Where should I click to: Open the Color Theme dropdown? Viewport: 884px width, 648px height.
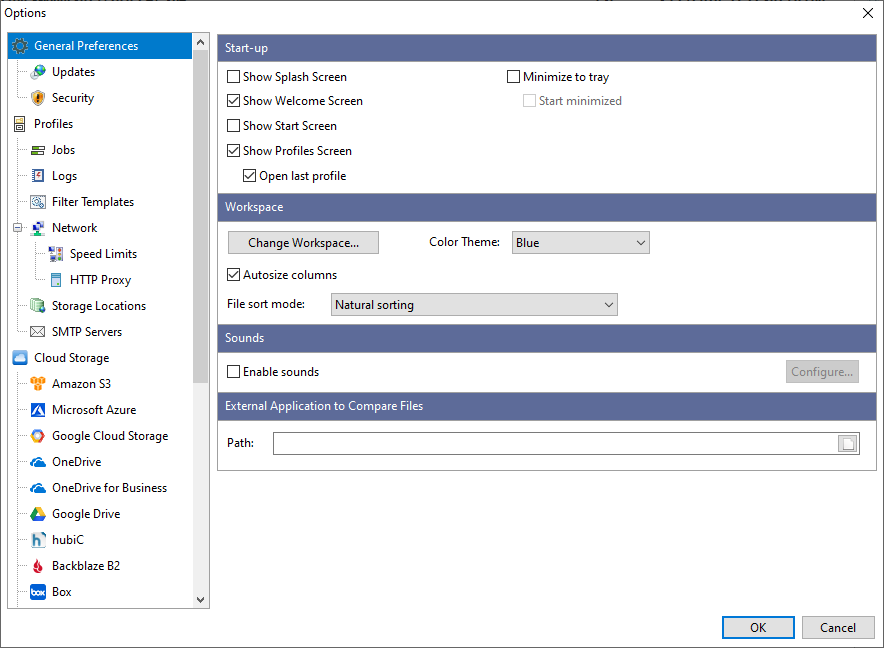[581, 243]
